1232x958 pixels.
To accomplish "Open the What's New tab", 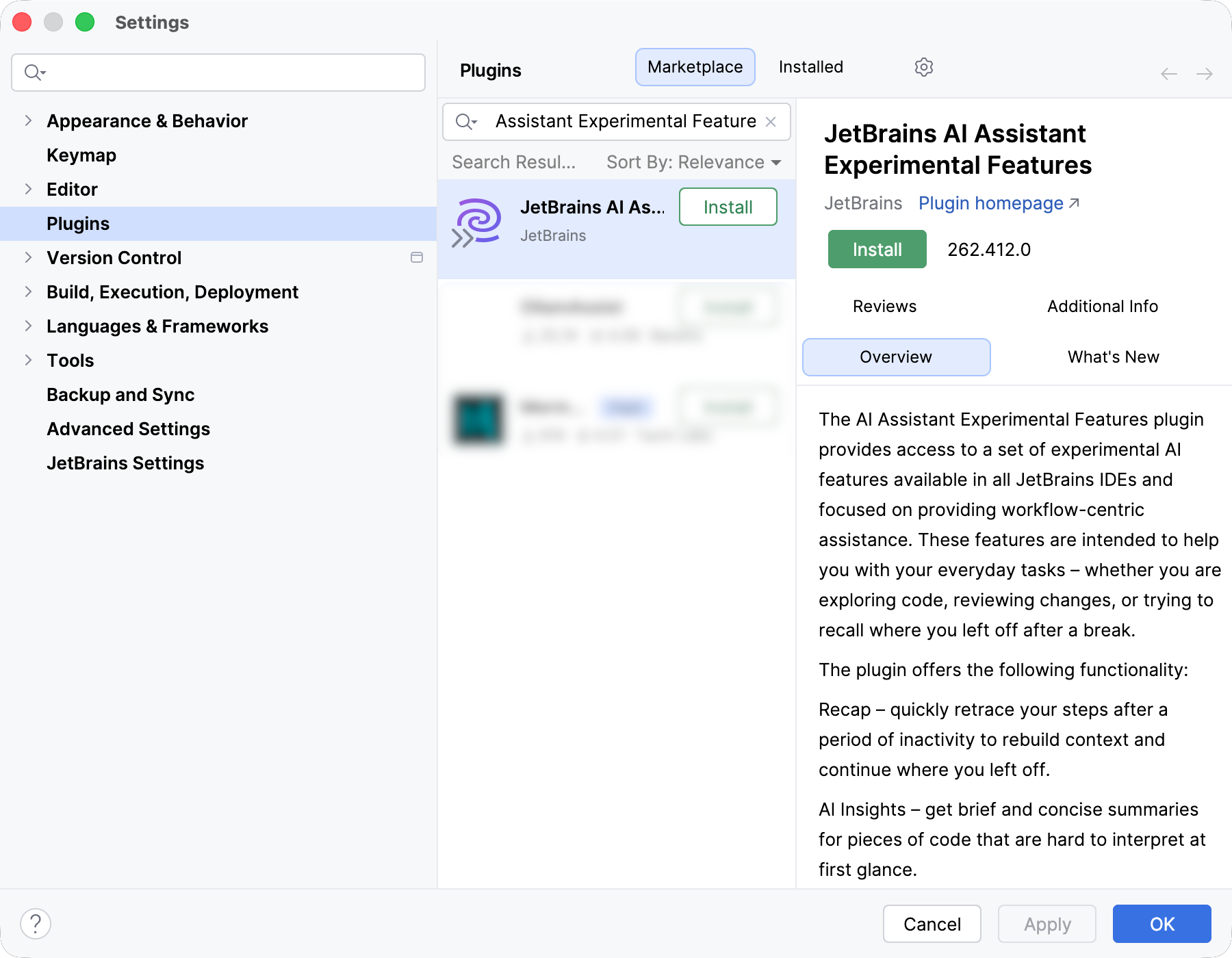I will (x=1112, y=357).
